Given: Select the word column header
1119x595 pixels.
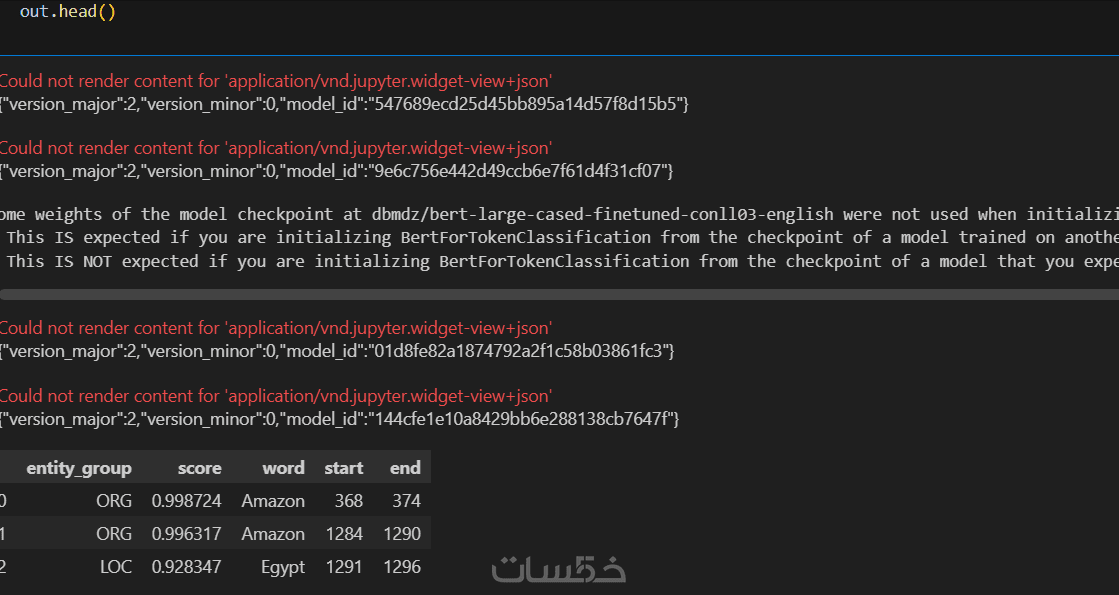Looking at the screenshot, I should 283,468.
